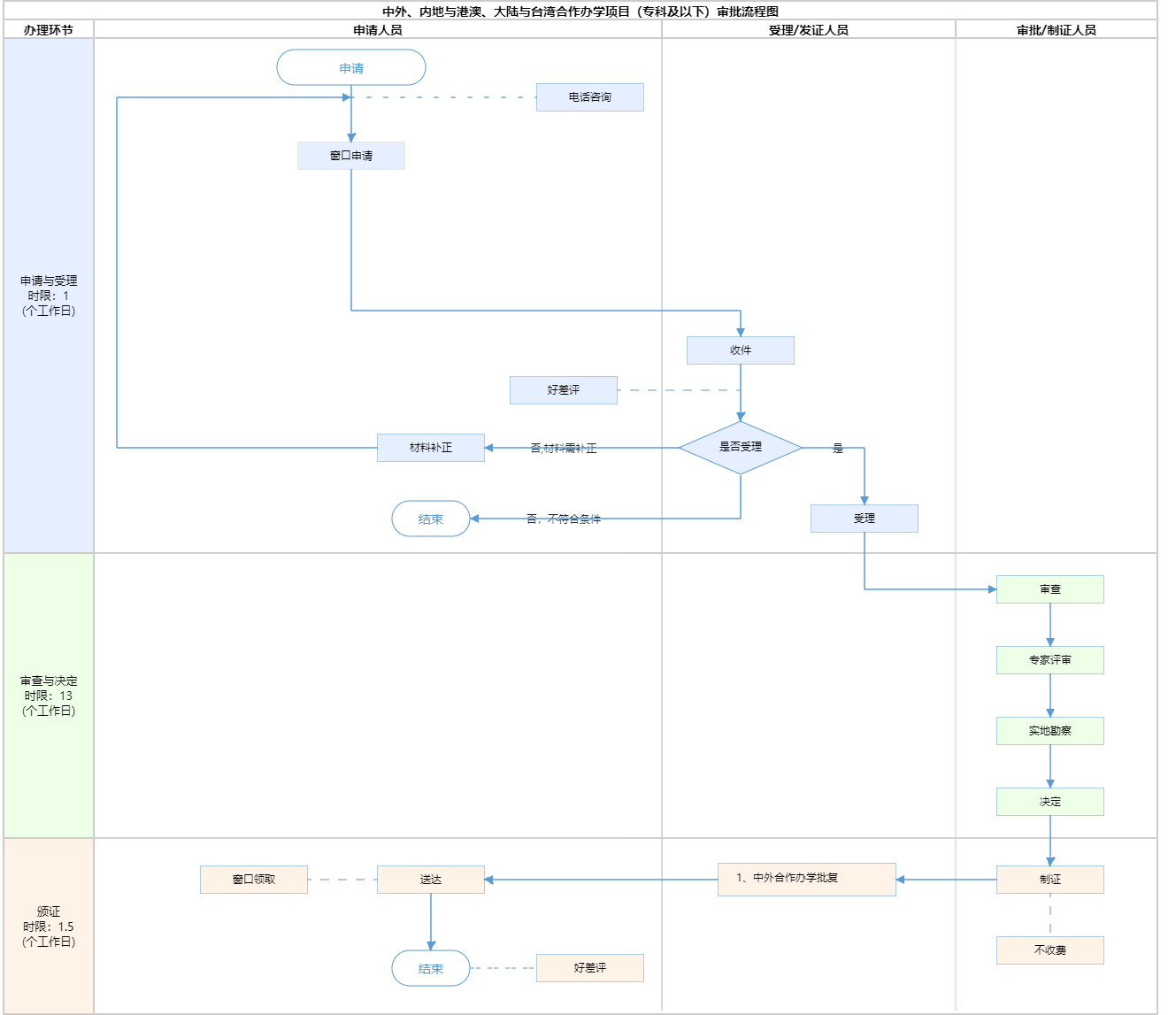Click the 专家评审 step box
This screenshot has height=1015, width=1176.
click(x=1049, y=660)
